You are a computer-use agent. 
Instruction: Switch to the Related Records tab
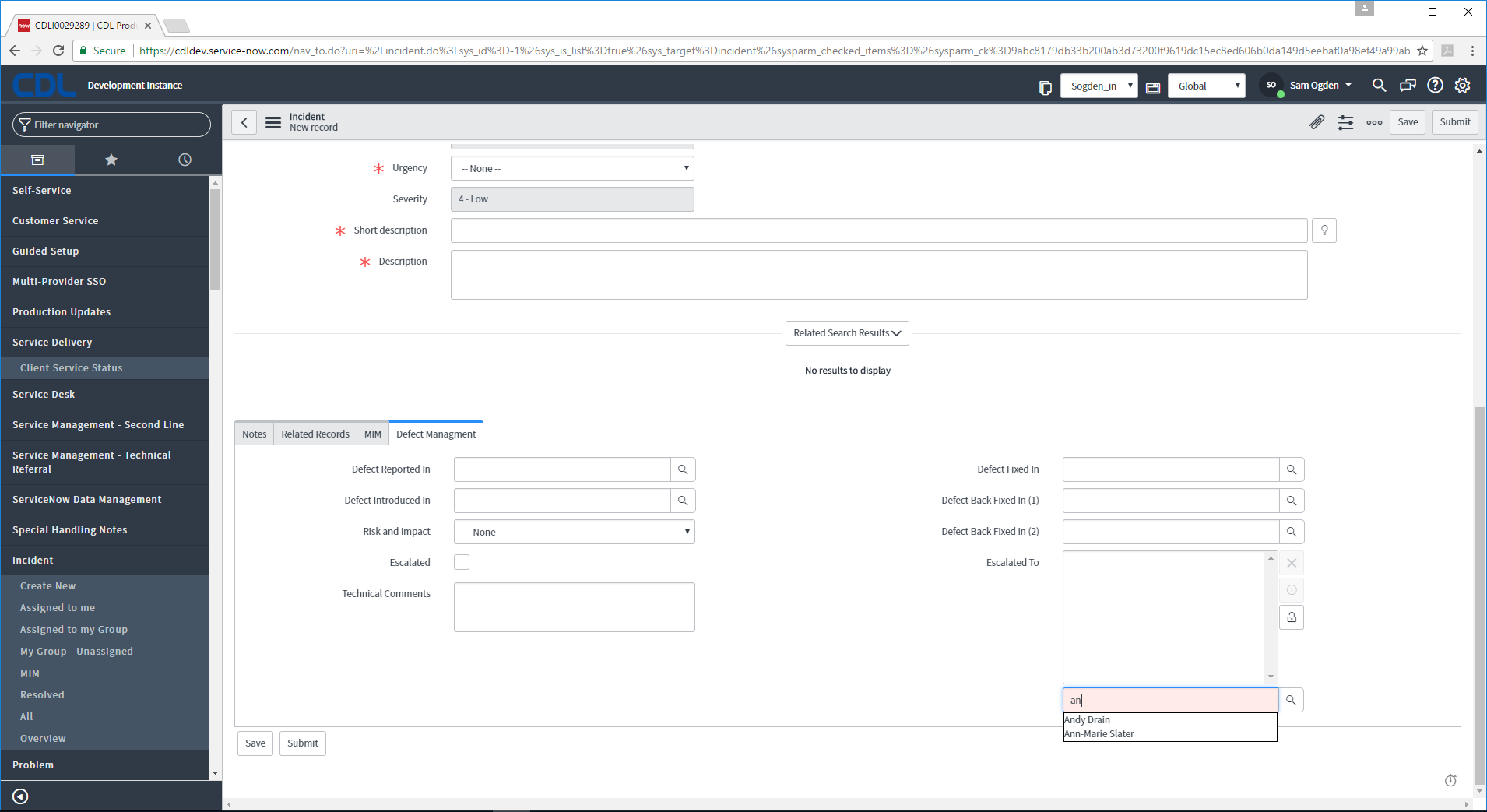click(315, 434)
